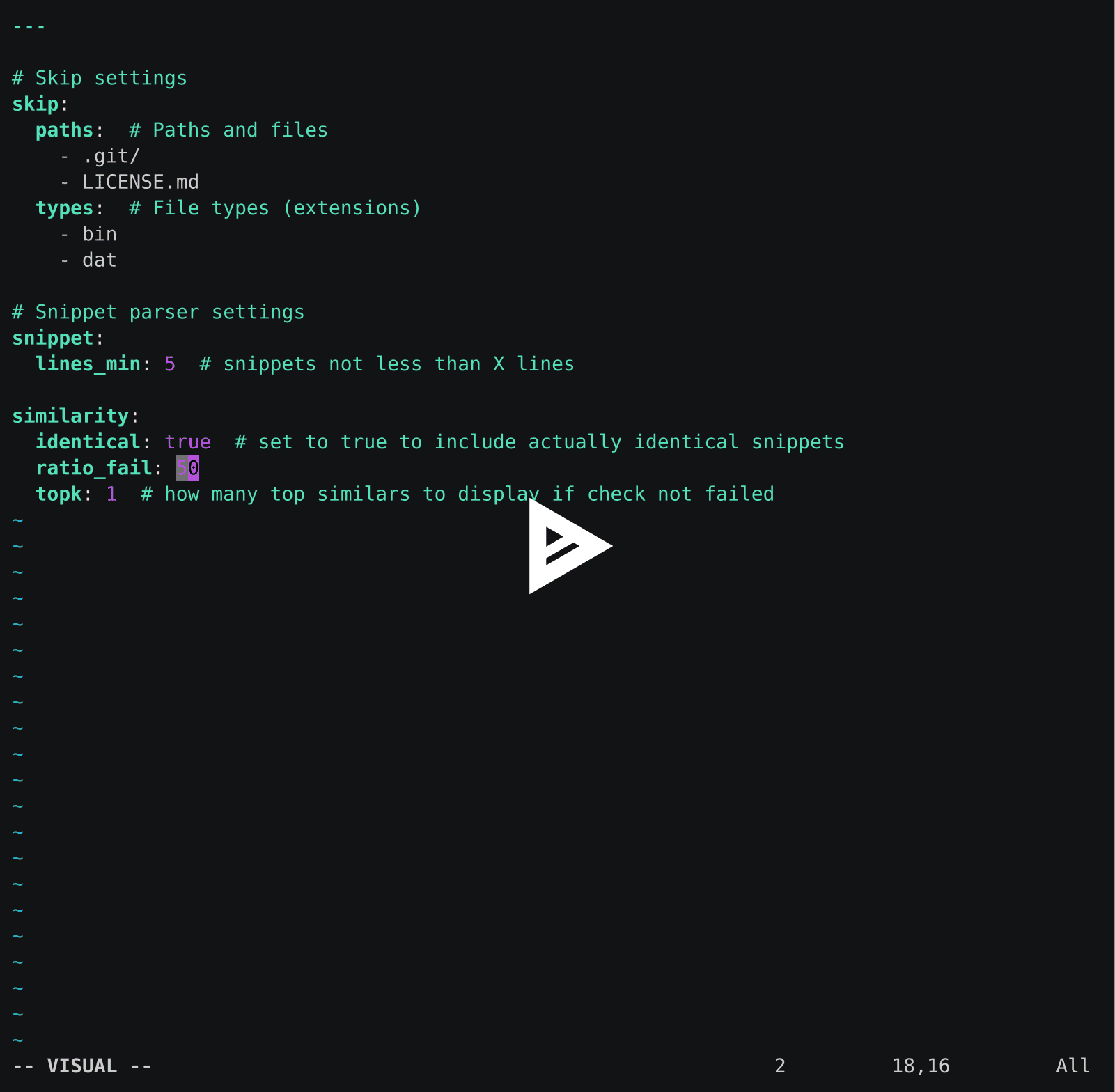The width and height of the screenshot is (1115, 1092).
Task: Click the 'bin' list entry
Action: pyautogui.click(x=100, y=234)
